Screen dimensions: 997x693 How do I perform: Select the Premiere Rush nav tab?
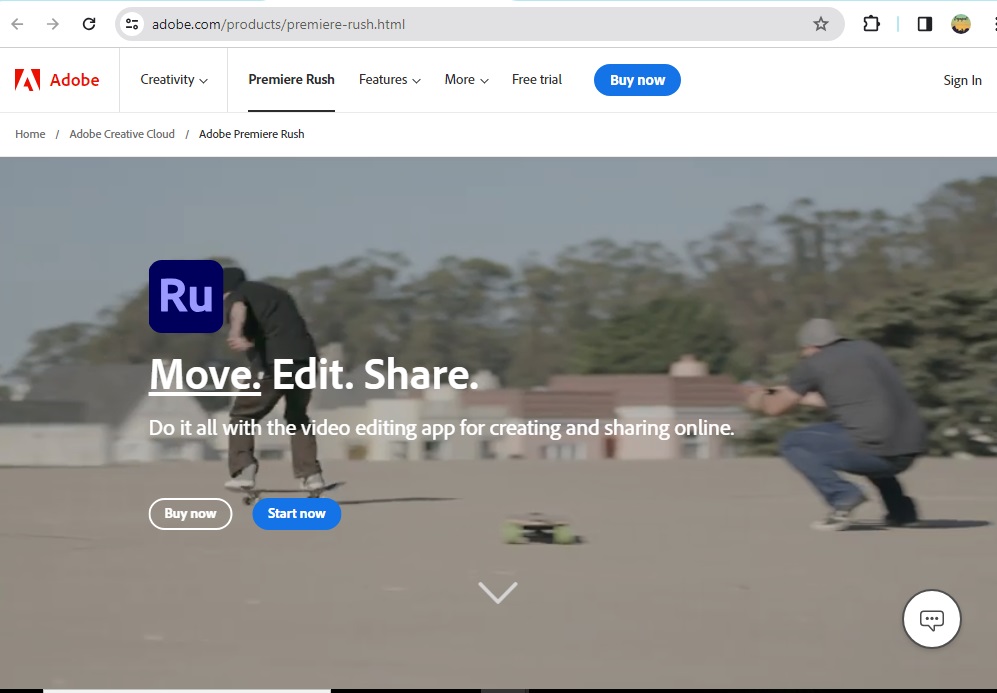(x=291, y=80)
